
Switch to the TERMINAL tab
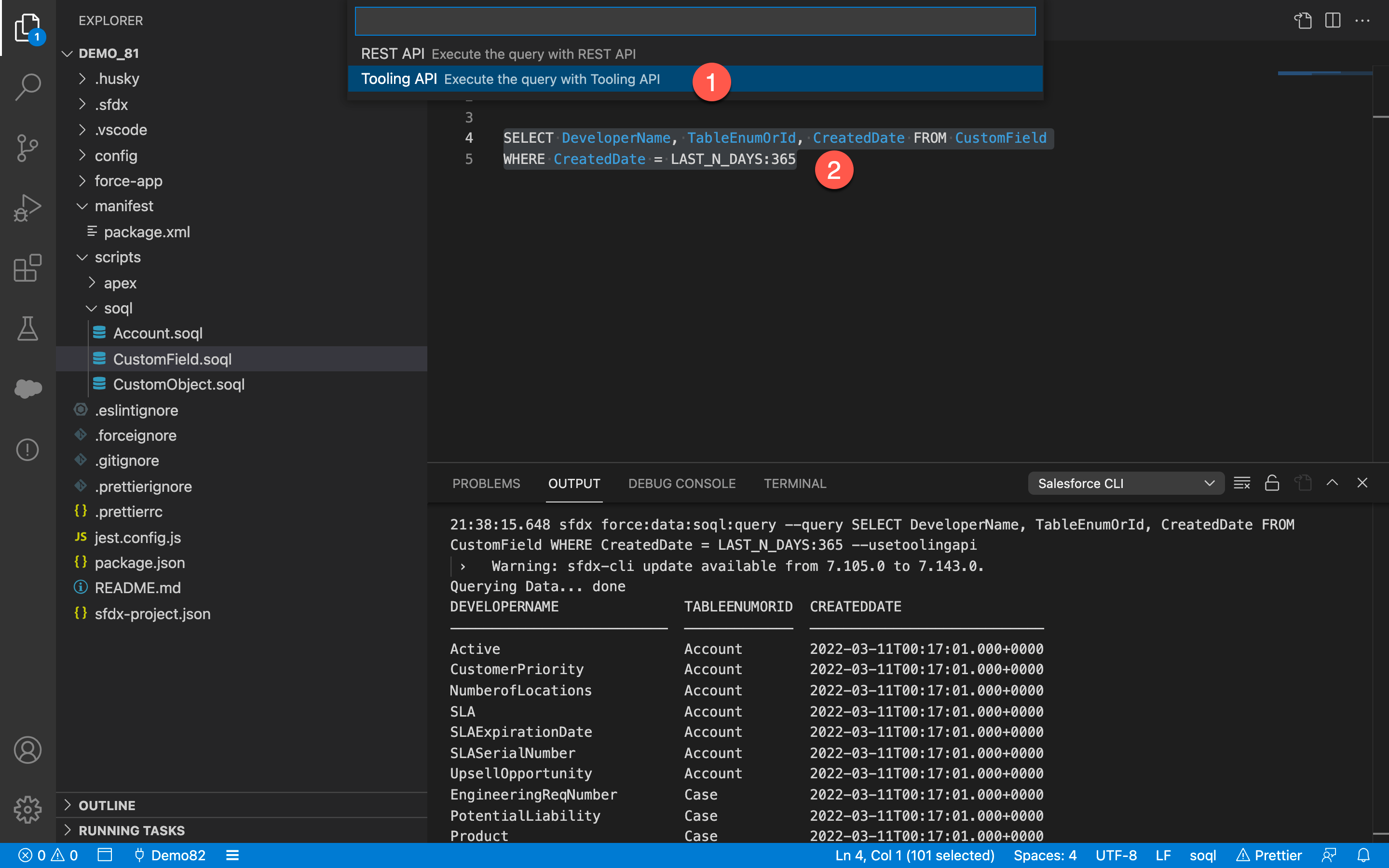[794, 483]
